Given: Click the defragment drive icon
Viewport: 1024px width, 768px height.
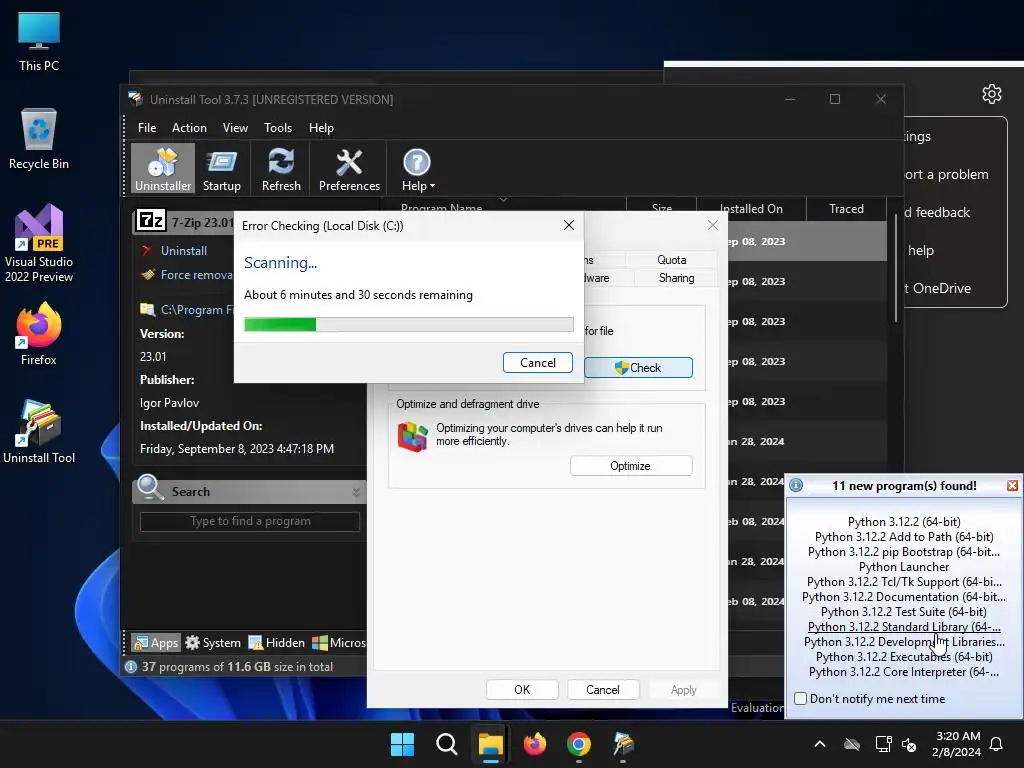Looking at the screenshot, I should pos(413,436).
